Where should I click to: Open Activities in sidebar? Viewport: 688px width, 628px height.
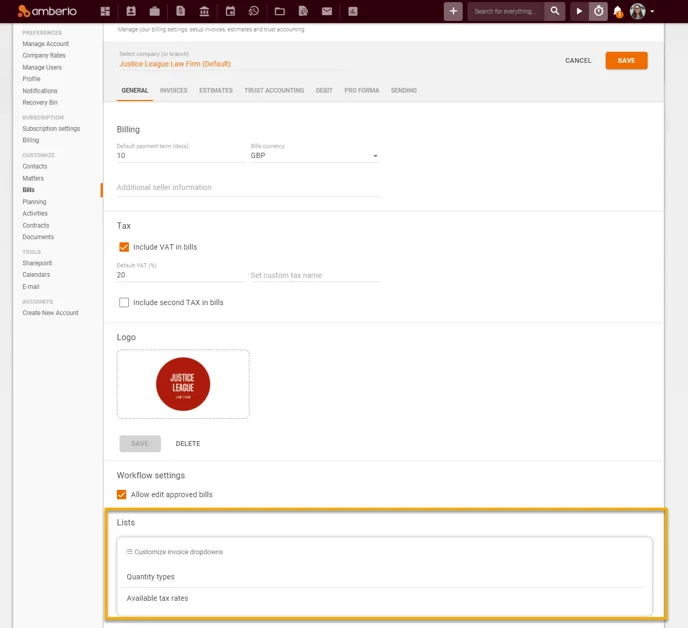(35, 213)
